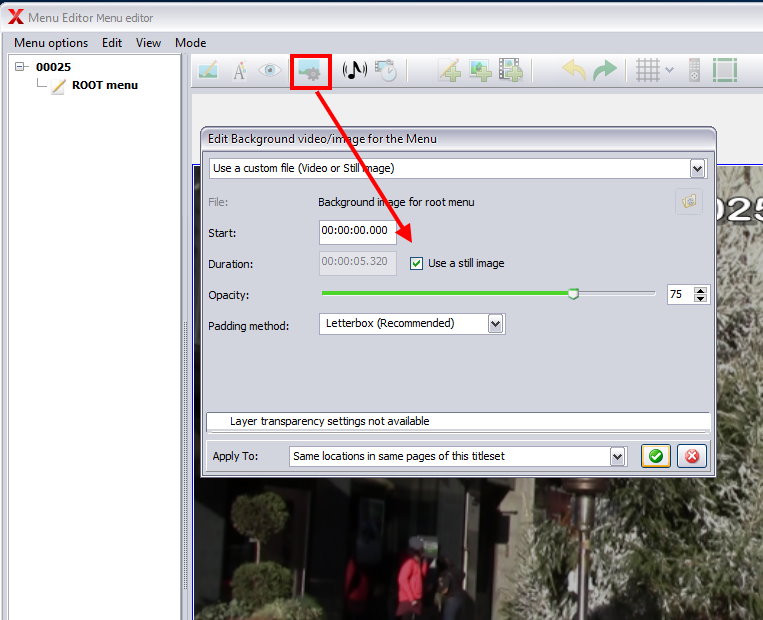Screen dimensions: 763x620
Task: Uncheck Use a still image checkbox
Action: (x=416, y=263)
